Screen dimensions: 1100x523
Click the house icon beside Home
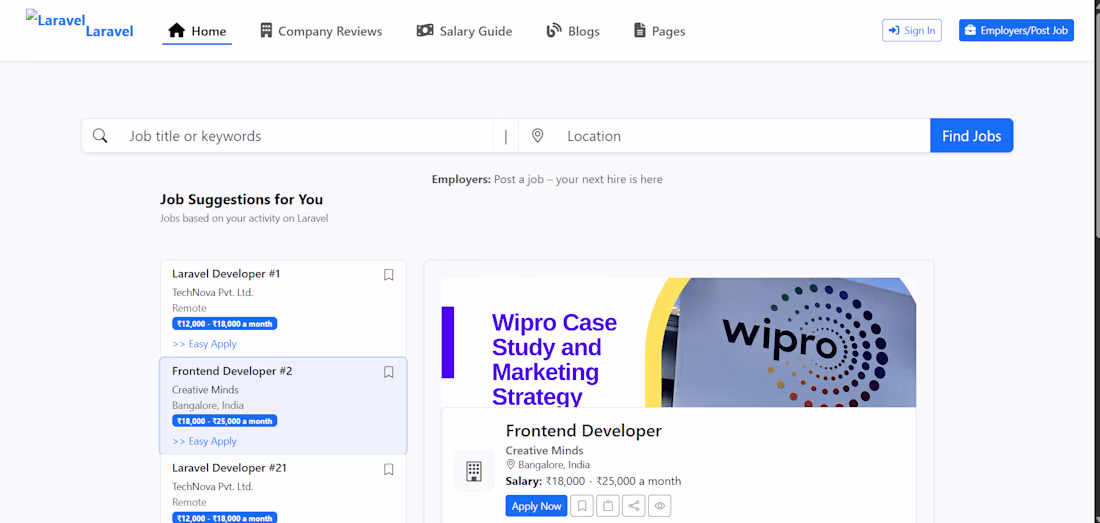point(177,31)
